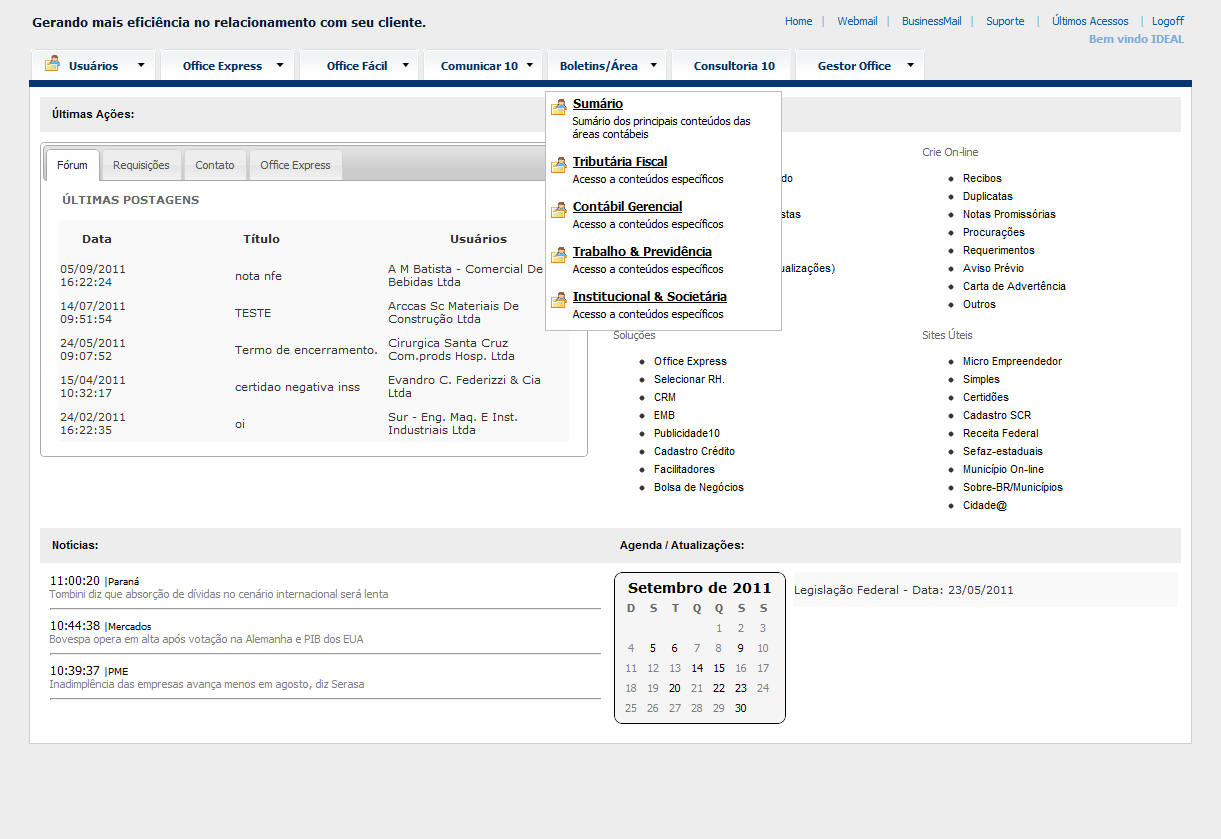Click the Usuários menu folder icon
This screenshot has width=1221, height=839.
click(x=52, y=65)
